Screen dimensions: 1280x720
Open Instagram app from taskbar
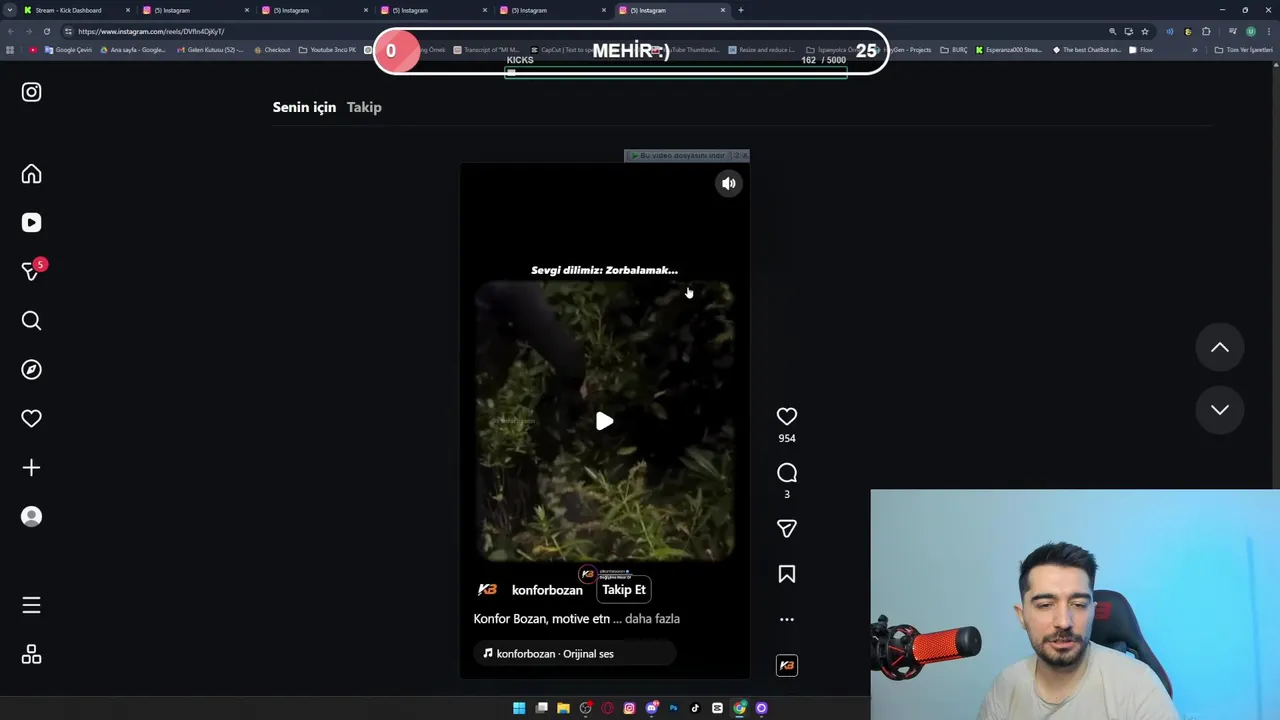tap(629, 708)
